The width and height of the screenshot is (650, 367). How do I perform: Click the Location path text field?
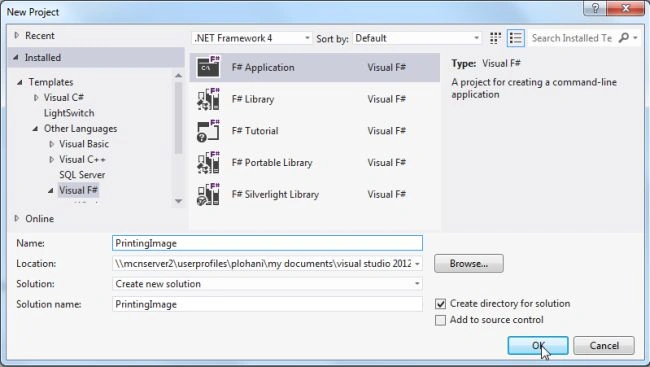(x=262, y=264)
